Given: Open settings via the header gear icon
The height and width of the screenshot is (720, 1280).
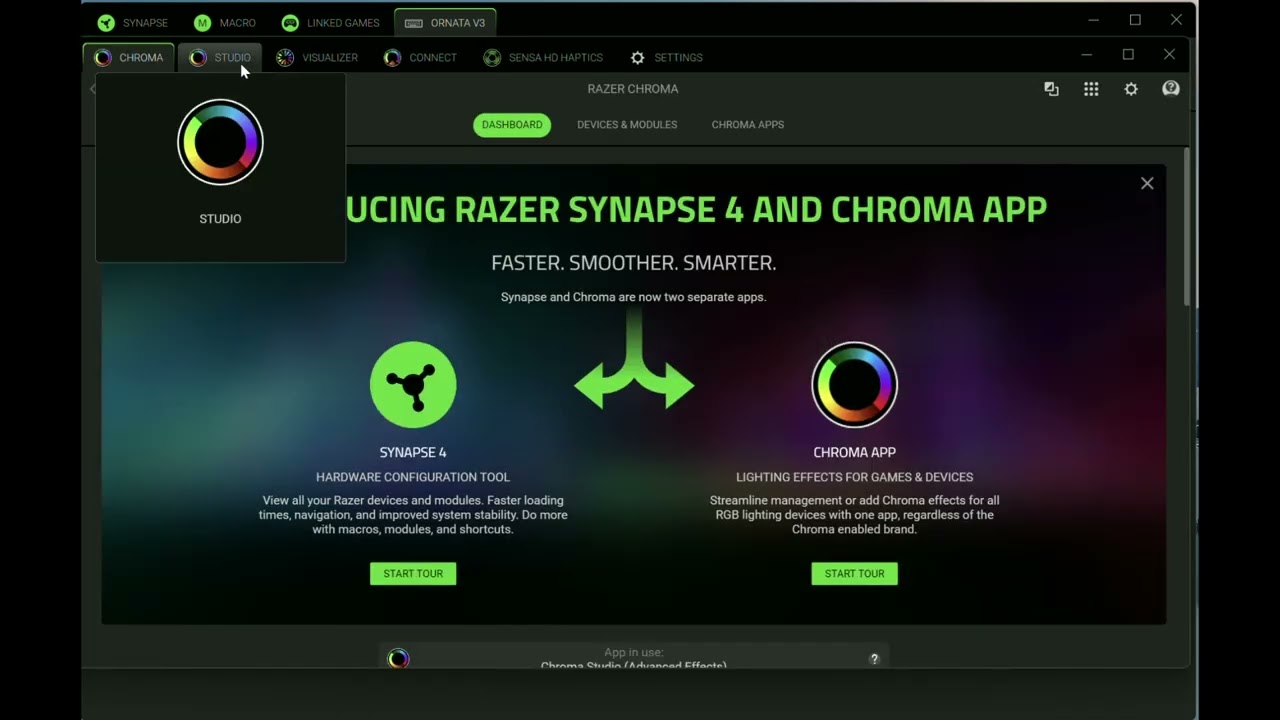Looking at the screenshot, I should click(x=1131, y=89).
